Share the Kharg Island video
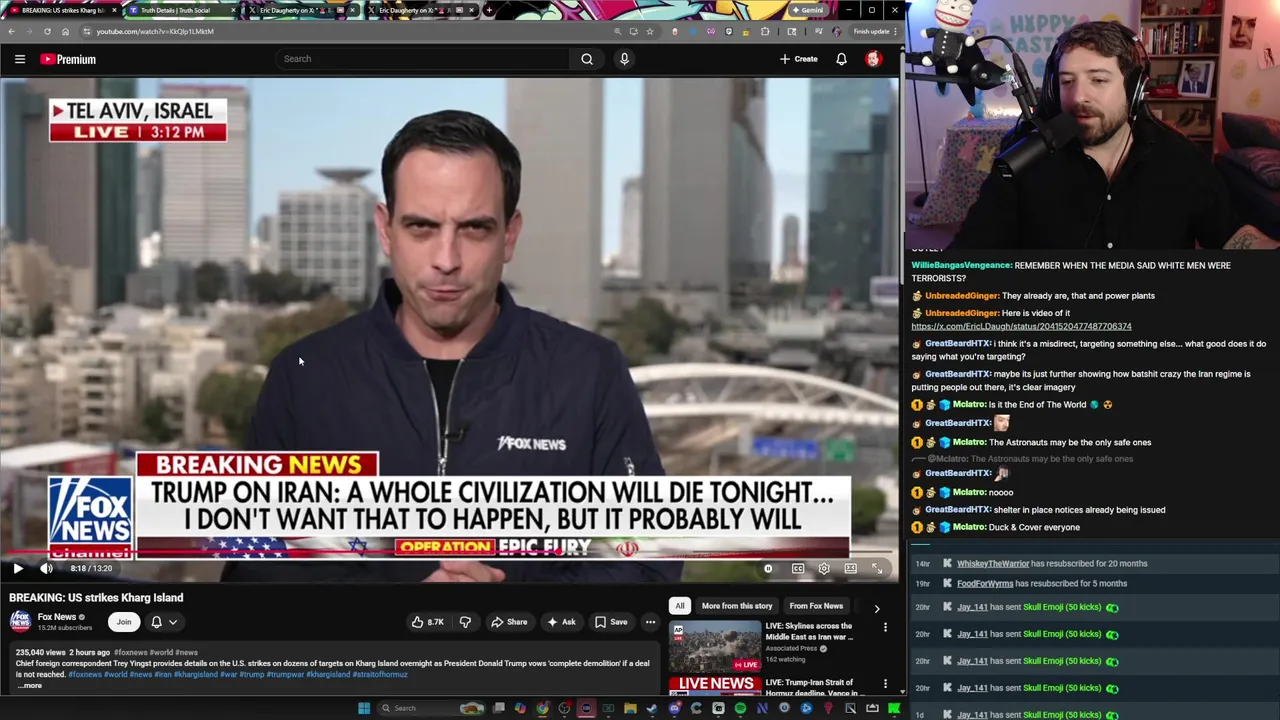Screen dimensions: 1280x720 pyautogui.click(x=508, y=622)
